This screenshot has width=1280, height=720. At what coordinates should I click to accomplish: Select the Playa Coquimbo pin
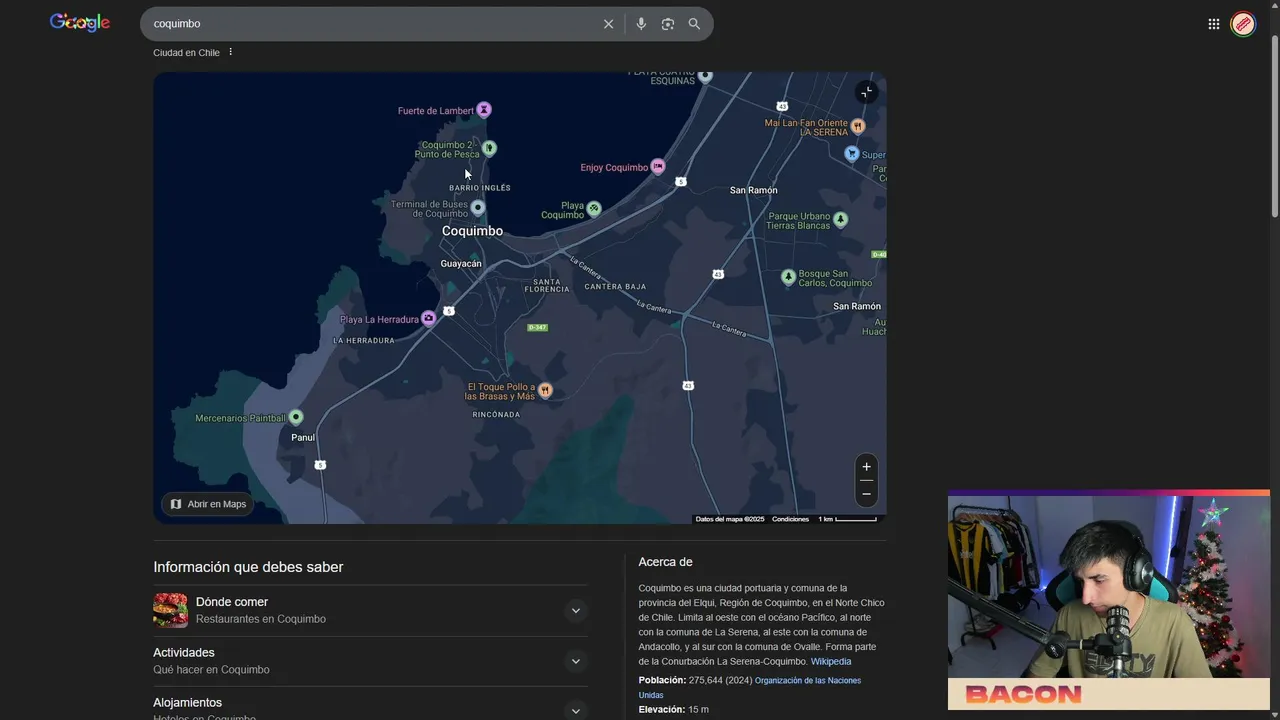[594, 208]
